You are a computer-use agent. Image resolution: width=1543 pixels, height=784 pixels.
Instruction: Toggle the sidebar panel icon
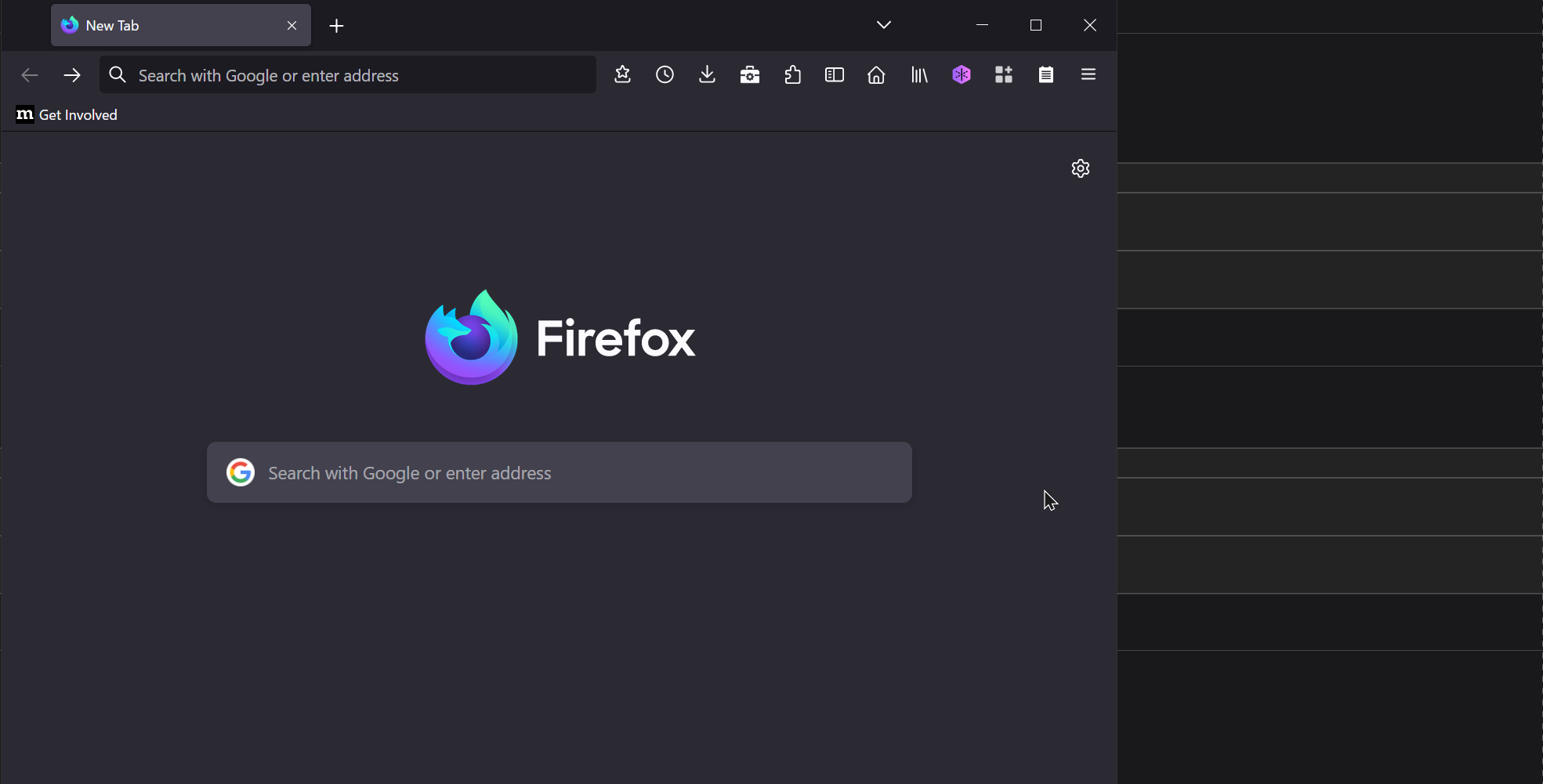coord(835,74)
